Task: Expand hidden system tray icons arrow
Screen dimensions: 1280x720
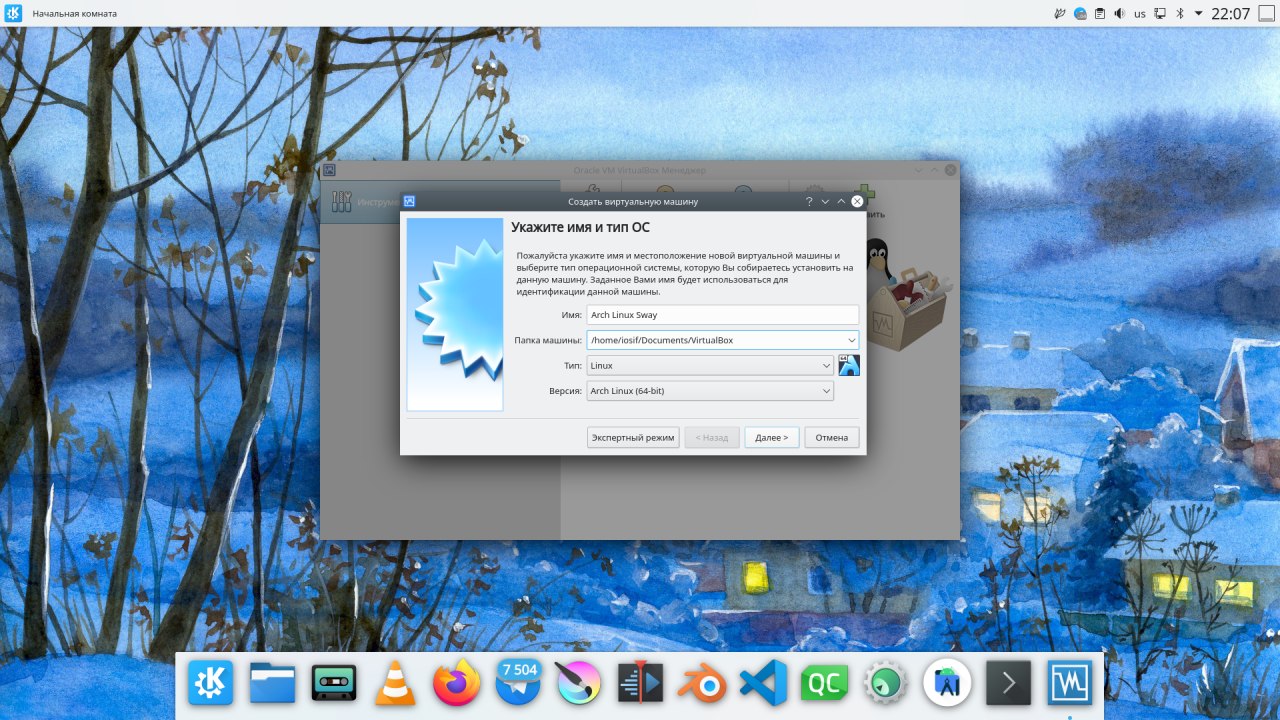Action: pos(1198,14)
